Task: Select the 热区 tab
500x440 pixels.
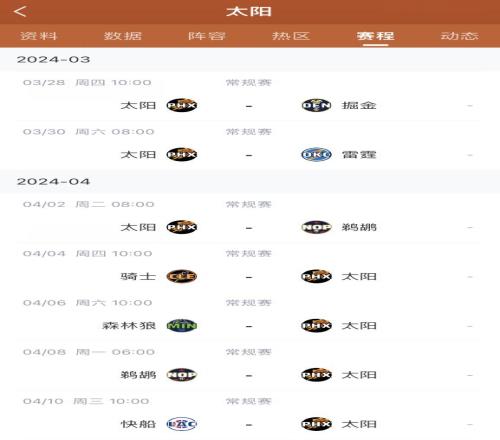Action: click(x=291, y=36)
